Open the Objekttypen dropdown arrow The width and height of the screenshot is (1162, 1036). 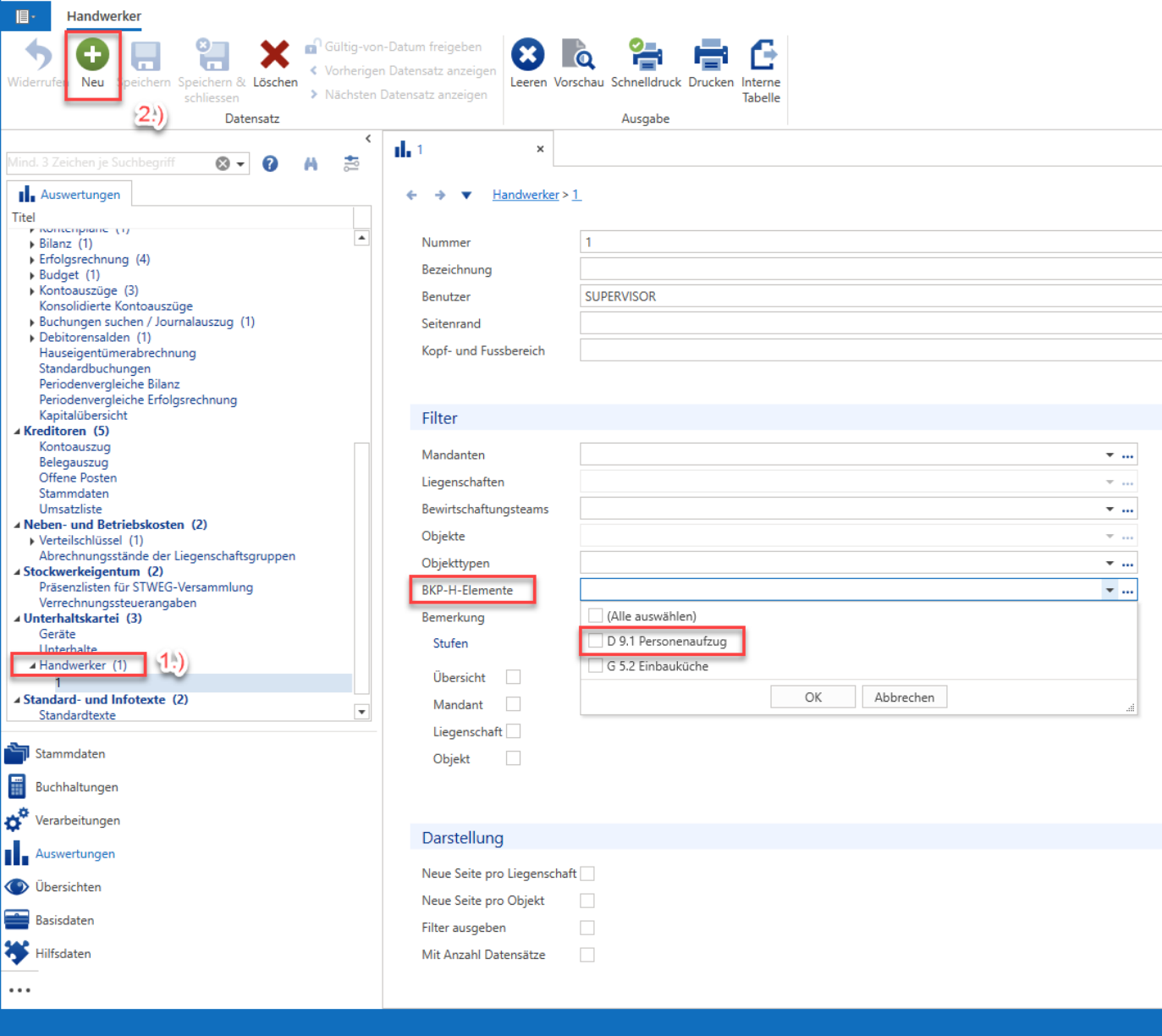click(1110, 564)
